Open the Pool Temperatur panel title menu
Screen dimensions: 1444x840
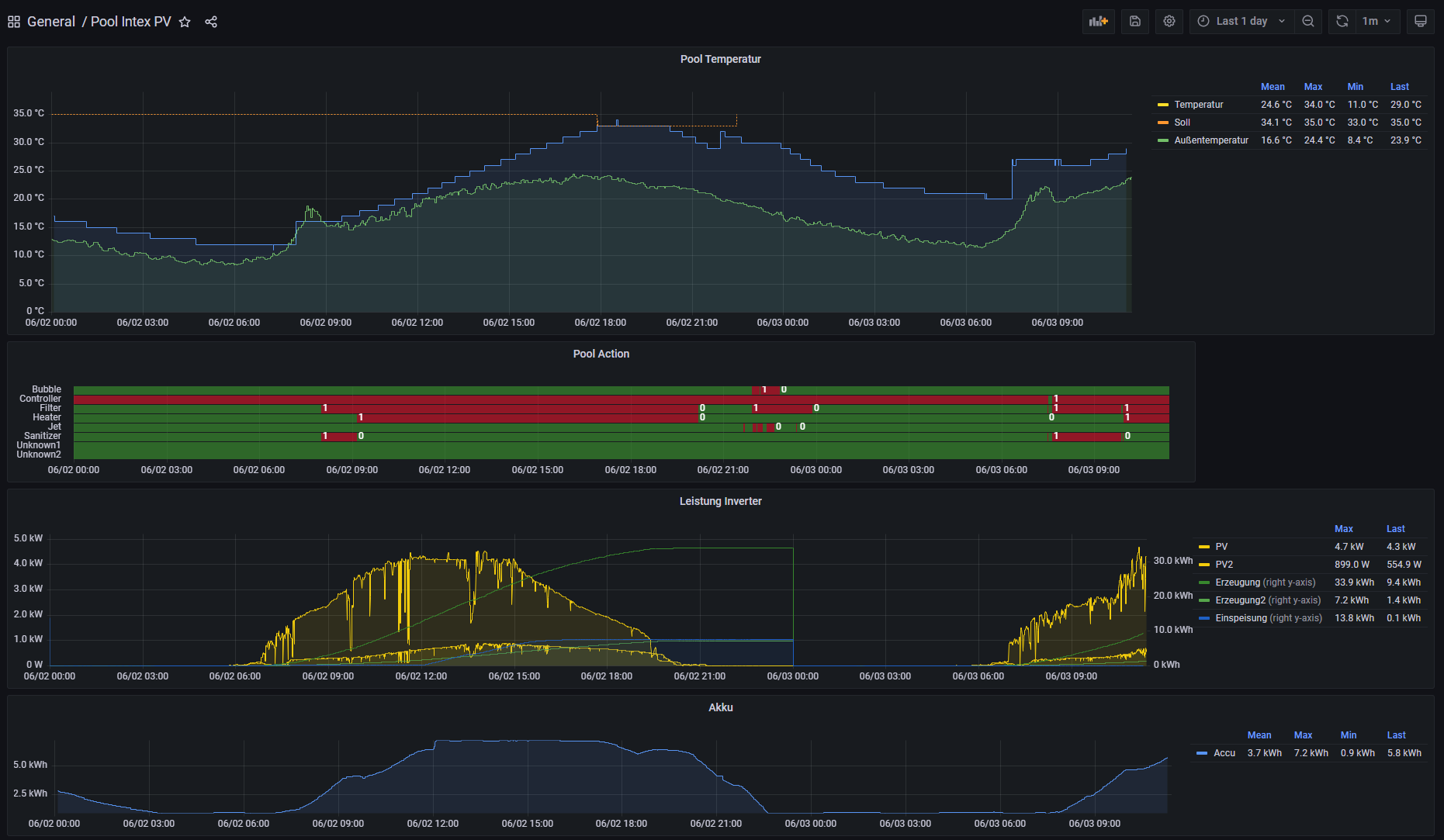click(x=720, y=59)
